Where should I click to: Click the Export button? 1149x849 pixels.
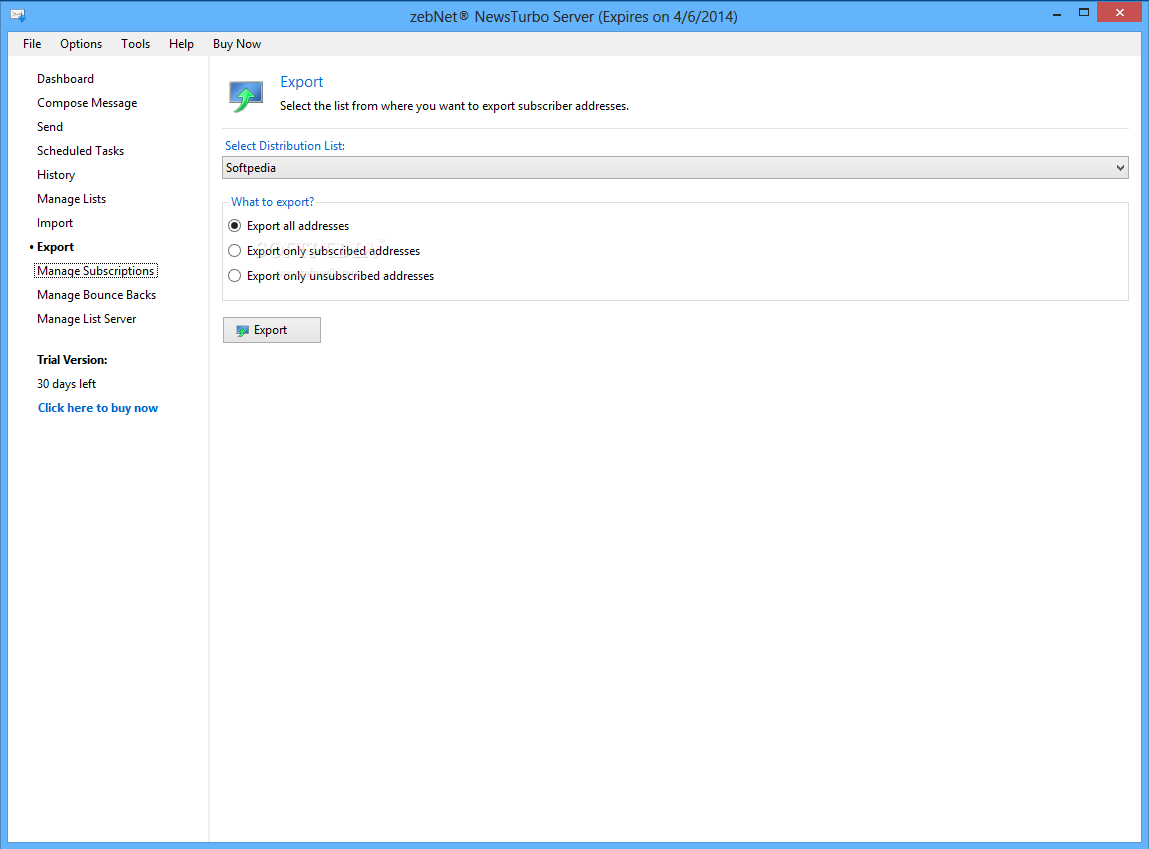pos(272,330)
